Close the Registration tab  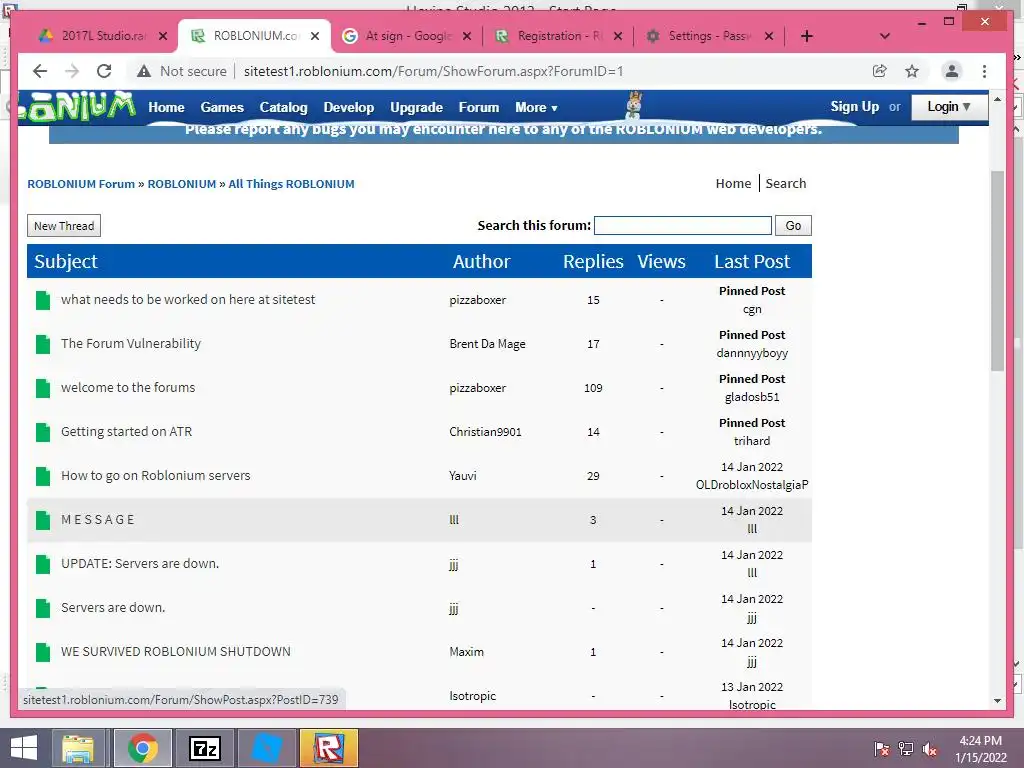(618, 36)
